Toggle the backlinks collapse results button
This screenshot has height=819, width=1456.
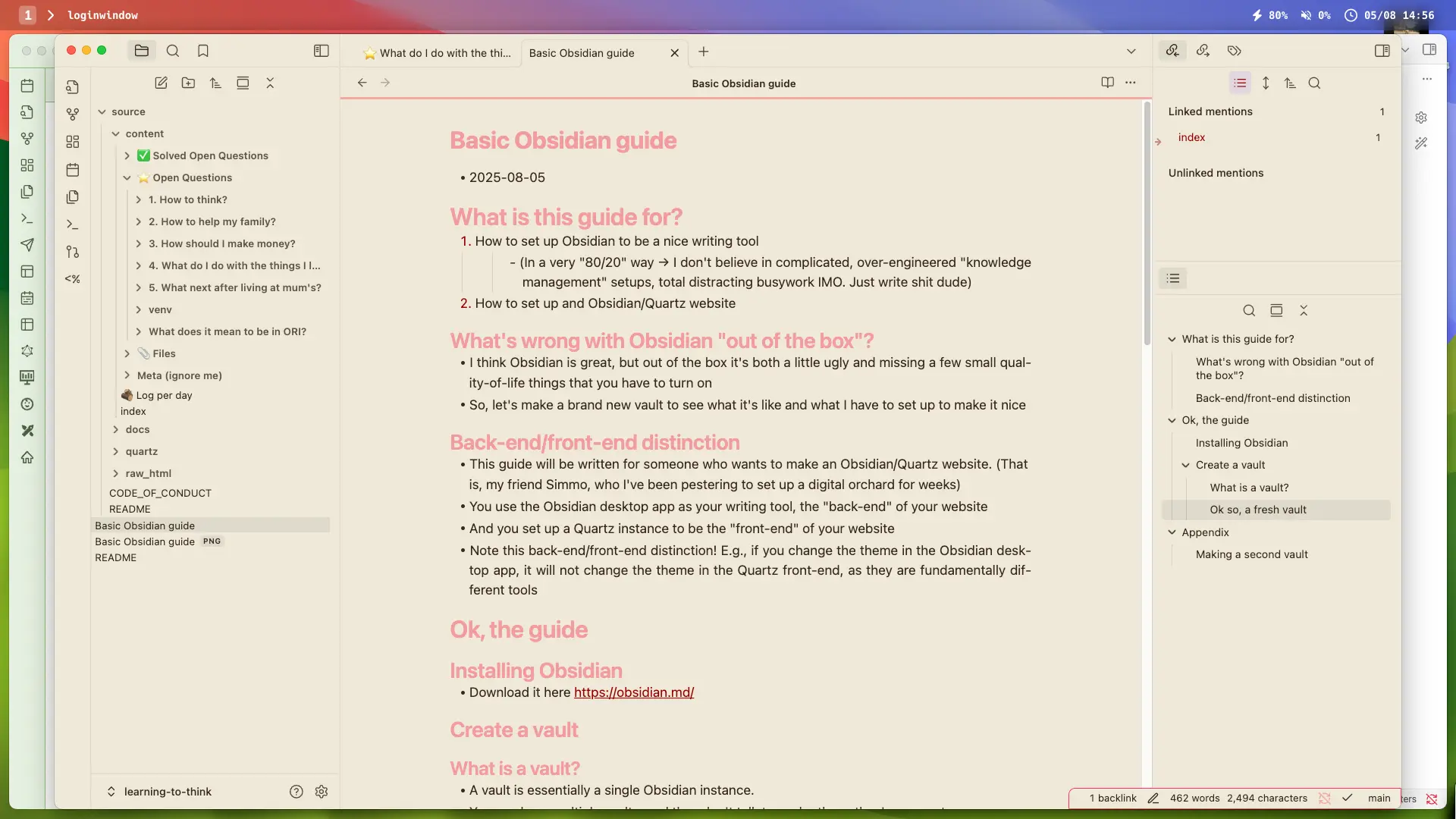click(x=1240, y=83)
